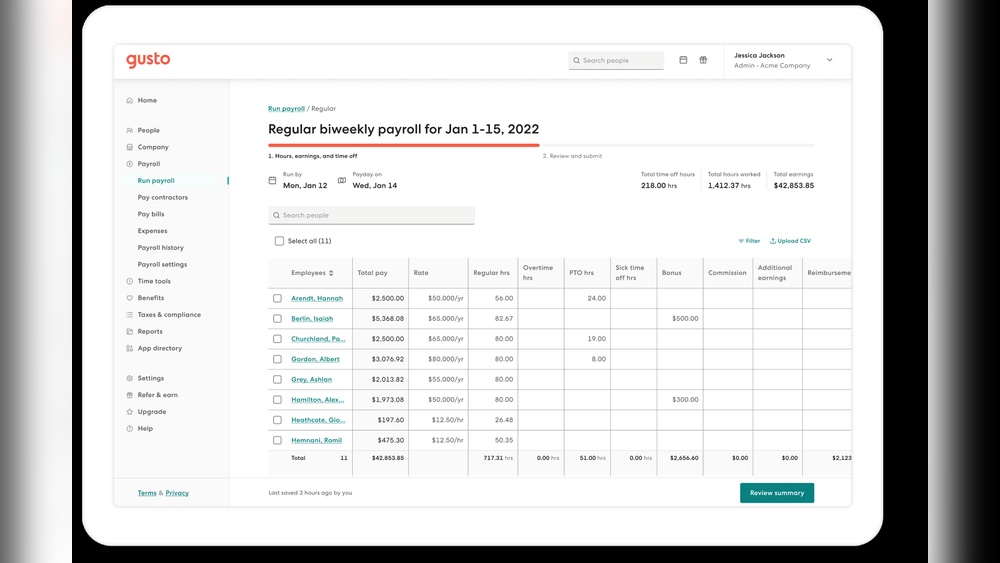The image size is (1000, 563).
Task: Click the Run by calendar icon
Action: [272, 180]
